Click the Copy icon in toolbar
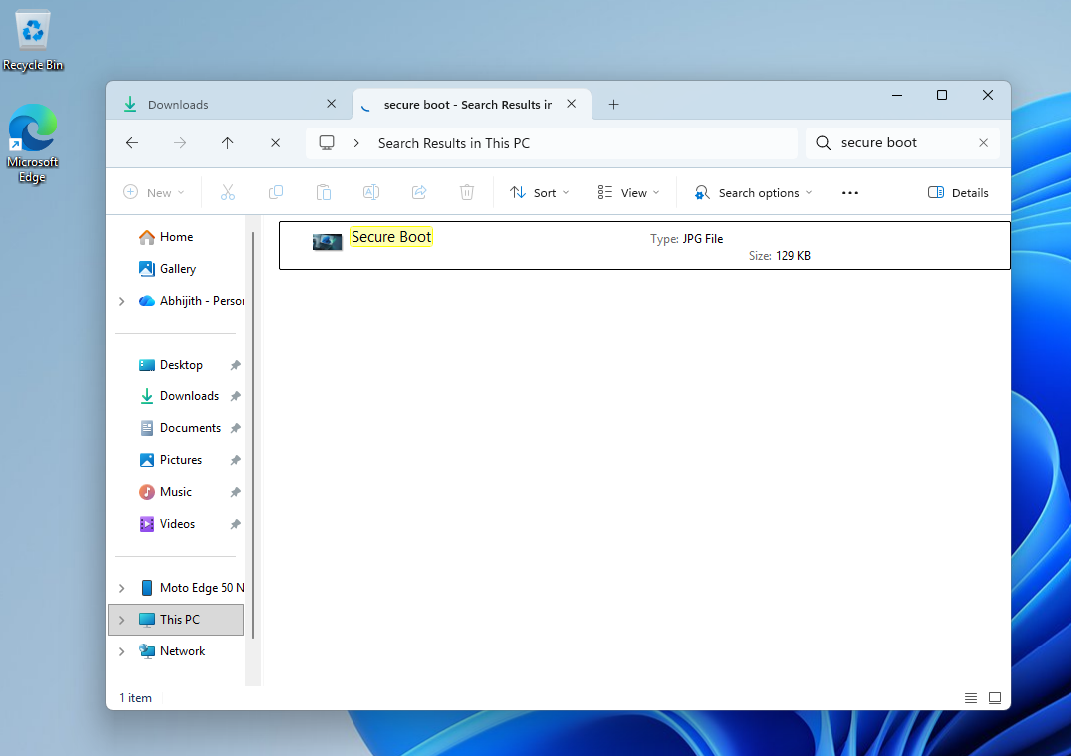1071x756 pixels. pos(276,193)
